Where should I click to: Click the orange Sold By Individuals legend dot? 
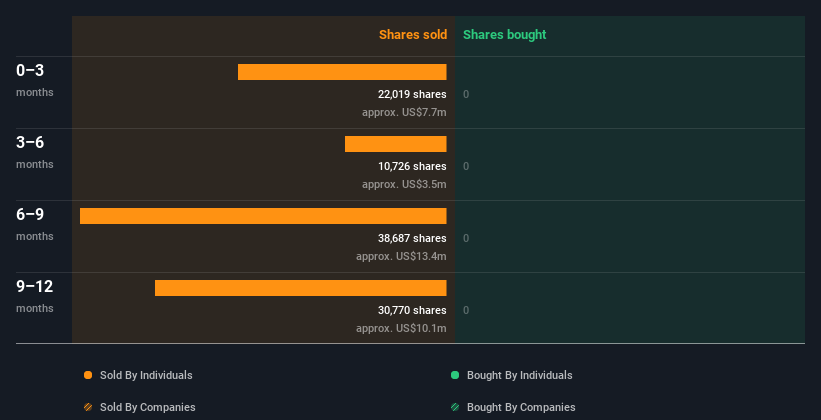click(88, 375)
